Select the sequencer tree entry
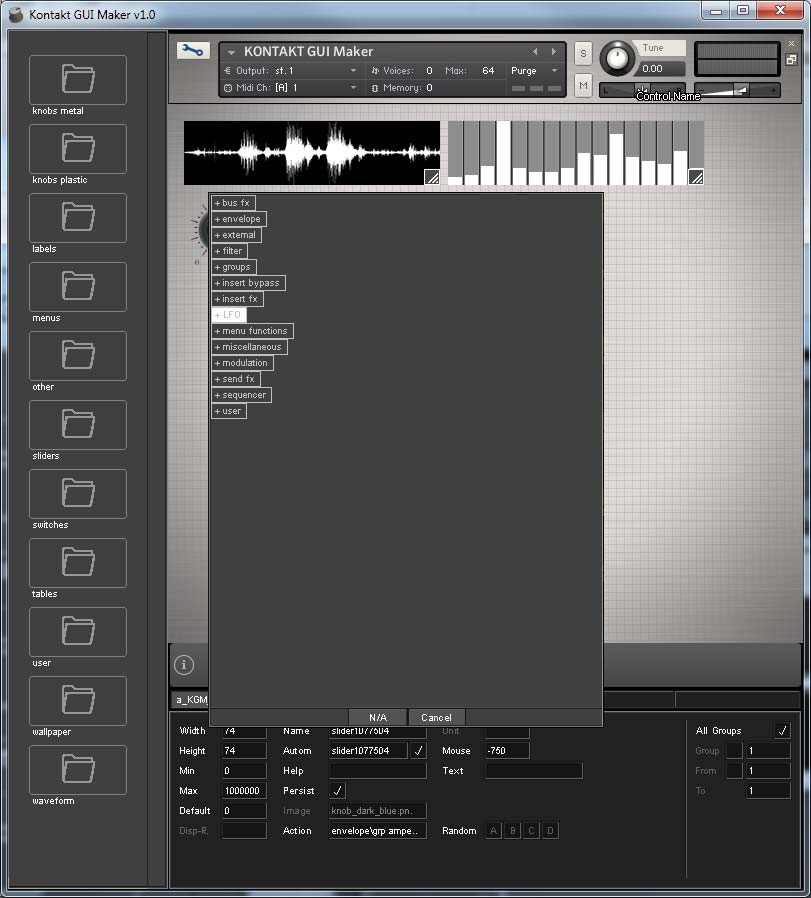Screen dimensions: 811x898 (x=244, y=395)
